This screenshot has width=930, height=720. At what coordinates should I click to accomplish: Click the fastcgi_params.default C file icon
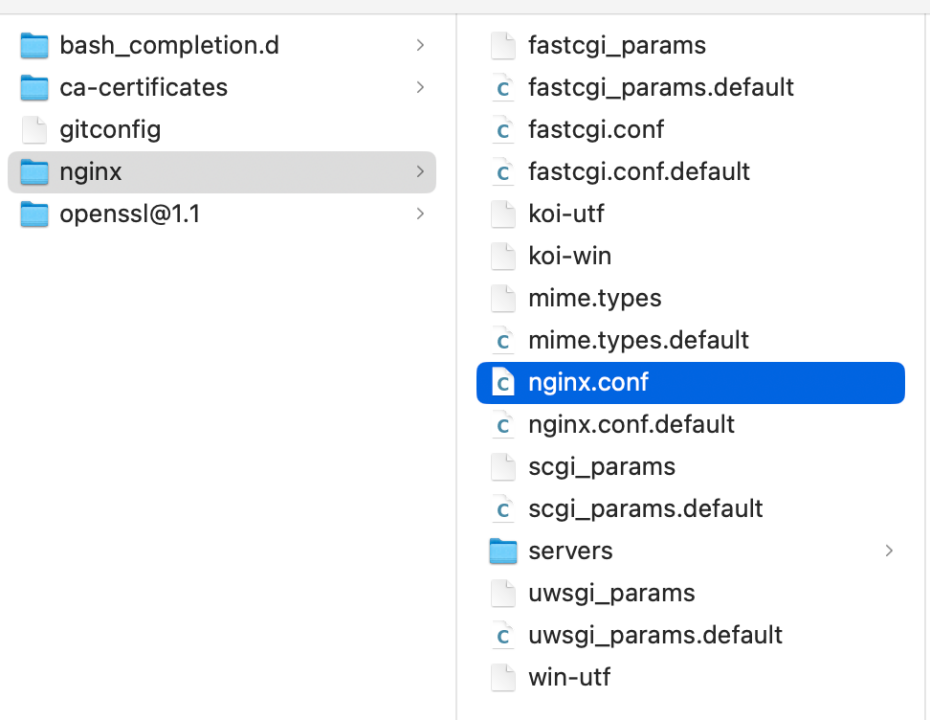pyautogui.click(x=503, y=88)
